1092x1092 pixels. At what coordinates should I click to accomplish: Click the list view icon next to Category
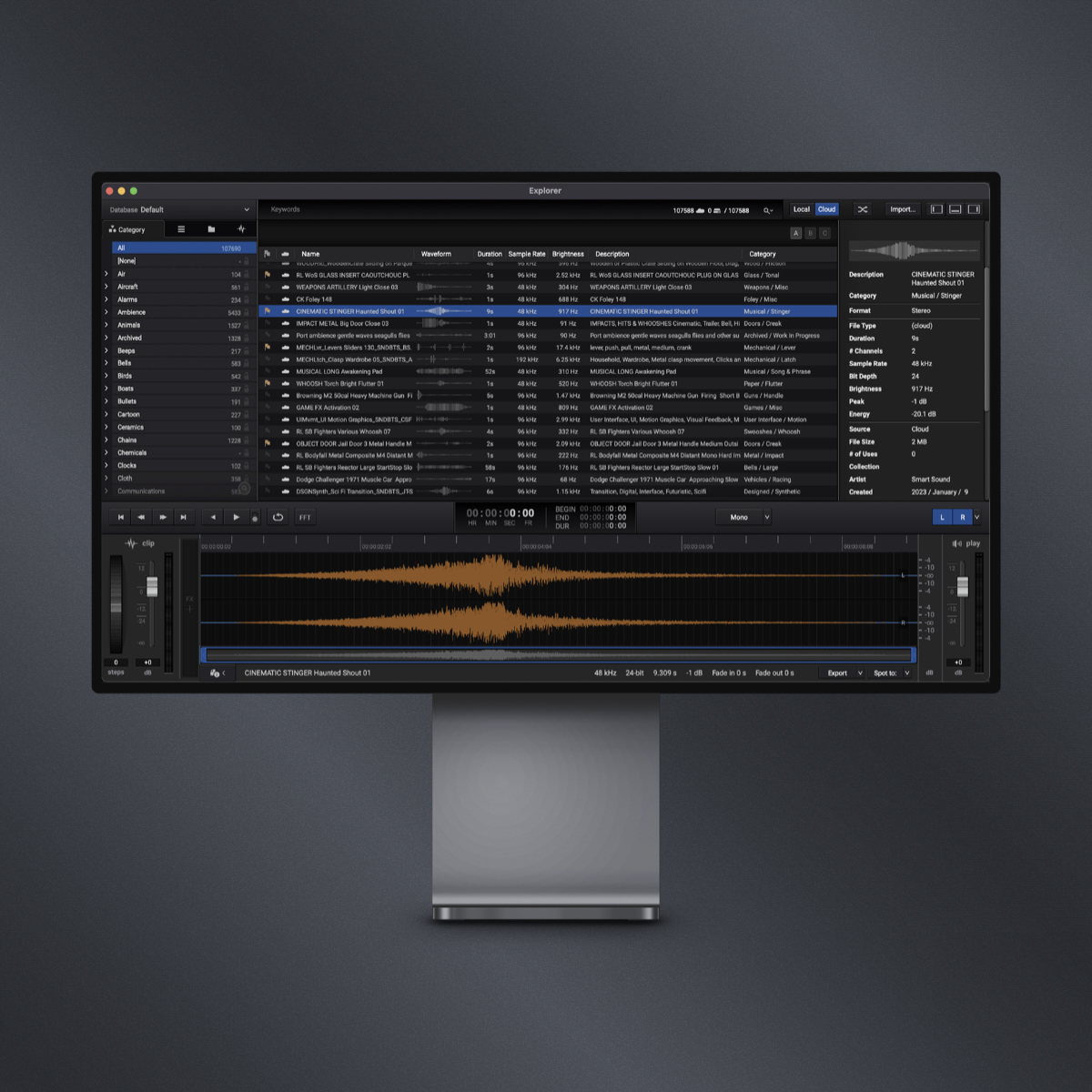coord(181,229)
